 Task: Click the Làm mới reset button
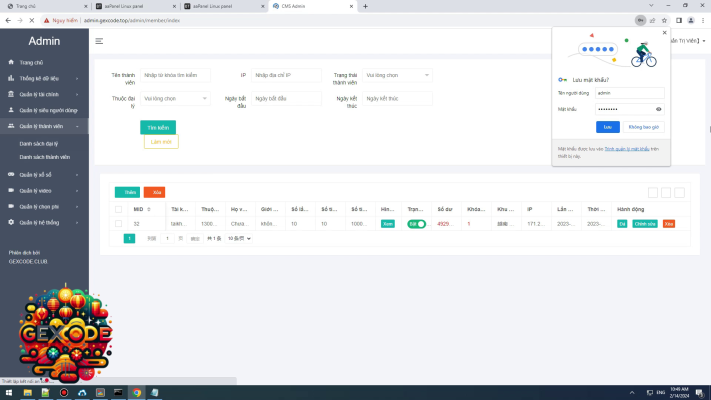[161, 142]
